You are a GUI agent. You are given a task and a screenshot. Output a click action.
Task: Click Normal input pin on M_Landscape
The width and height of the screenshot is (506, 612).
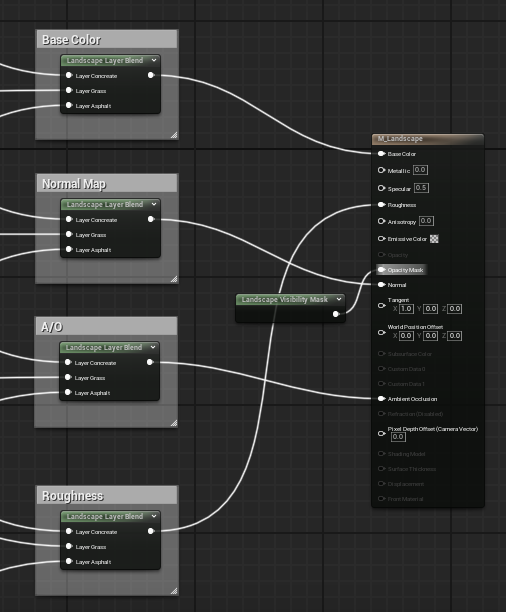(x=381, y=285)
